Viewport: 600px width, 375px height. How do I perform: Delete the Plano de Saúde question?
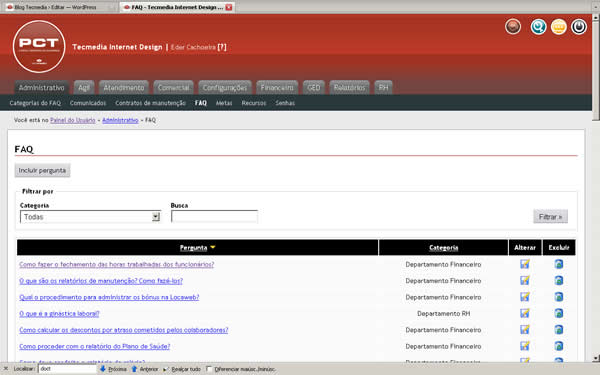click(x=559, y=346)
